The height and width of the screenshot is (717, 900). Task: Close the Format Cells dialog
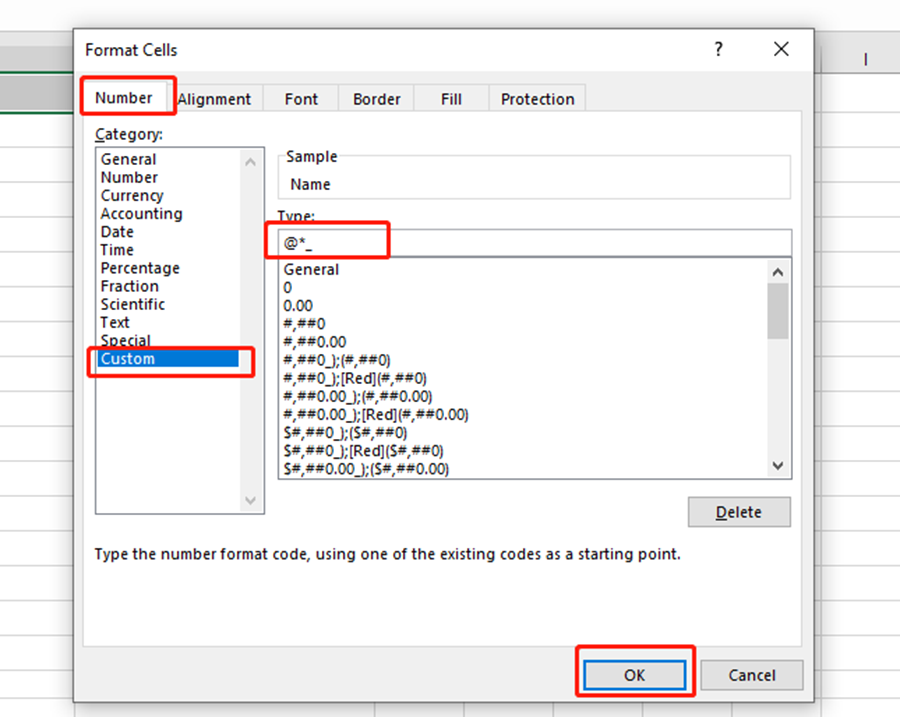(781, 49)
